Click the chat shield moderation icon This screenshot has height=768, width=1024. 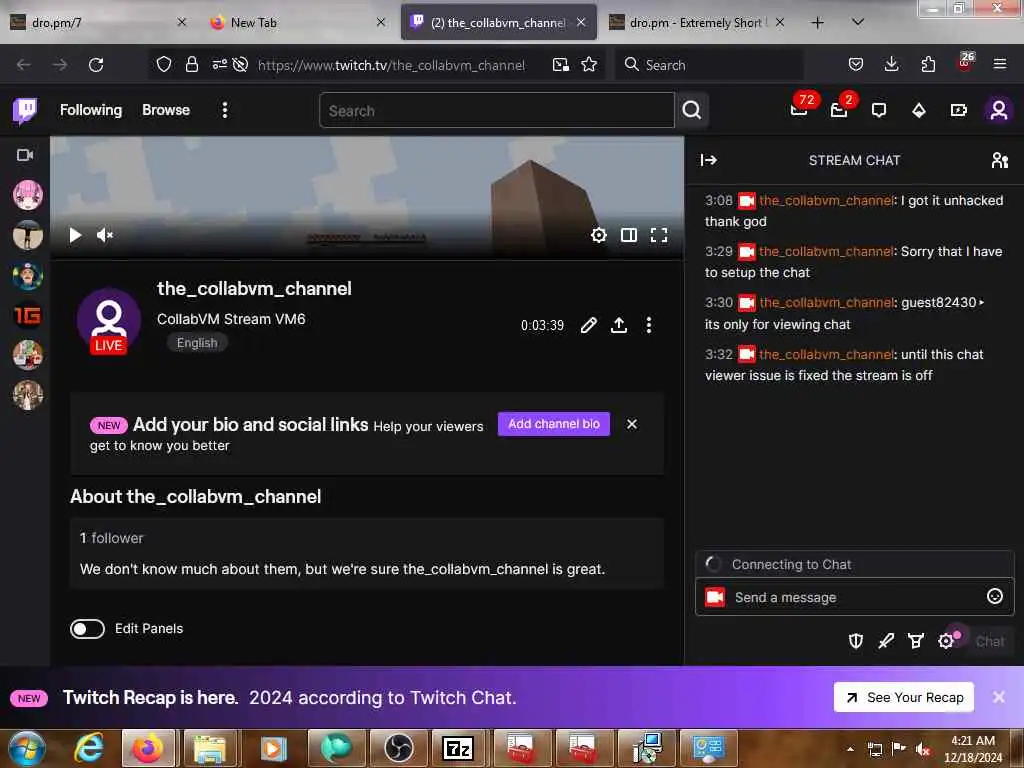(x=856, y=641)
